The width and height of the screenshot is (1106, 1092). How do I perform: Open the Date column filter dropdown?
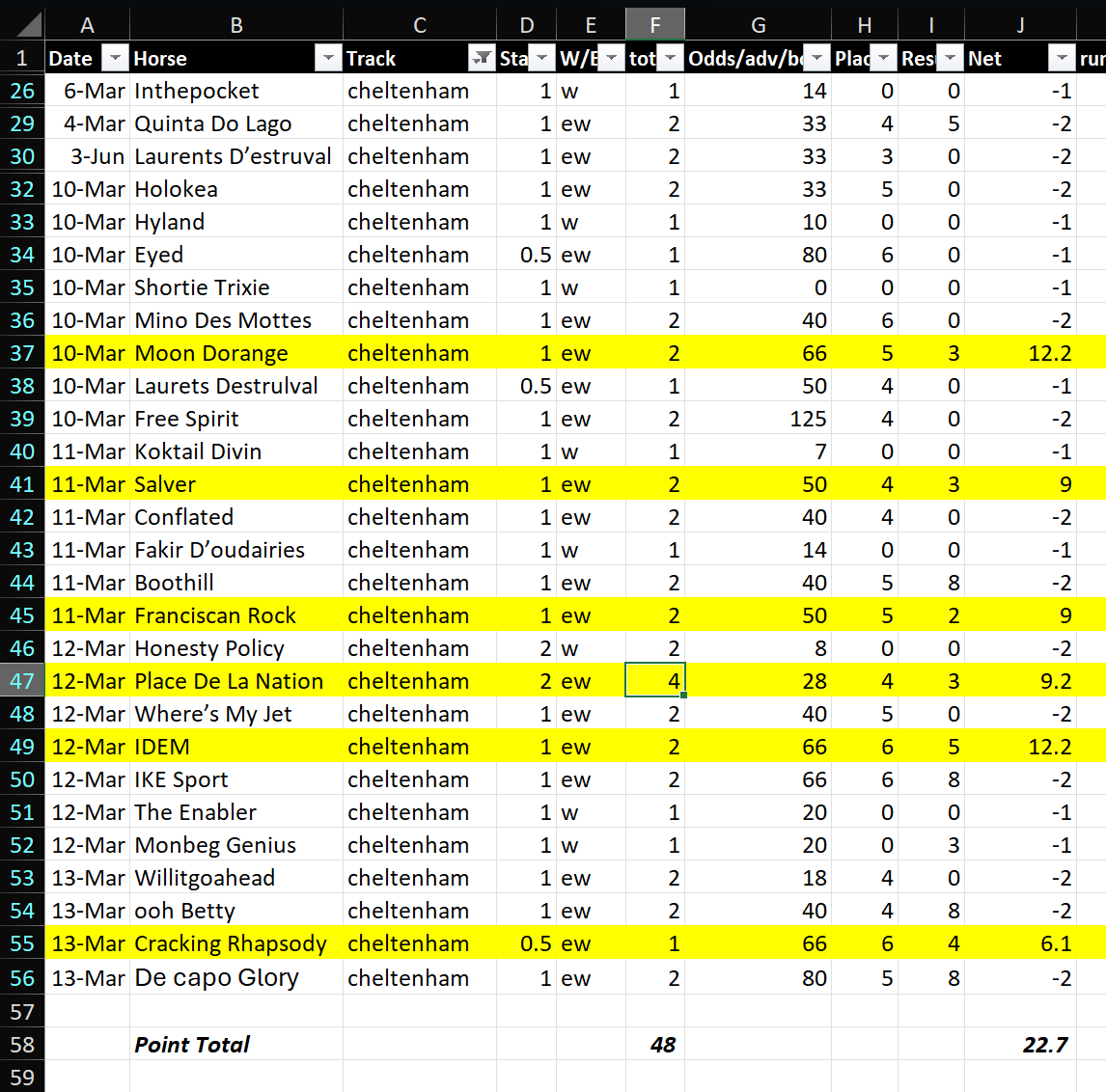coord(115,58)
